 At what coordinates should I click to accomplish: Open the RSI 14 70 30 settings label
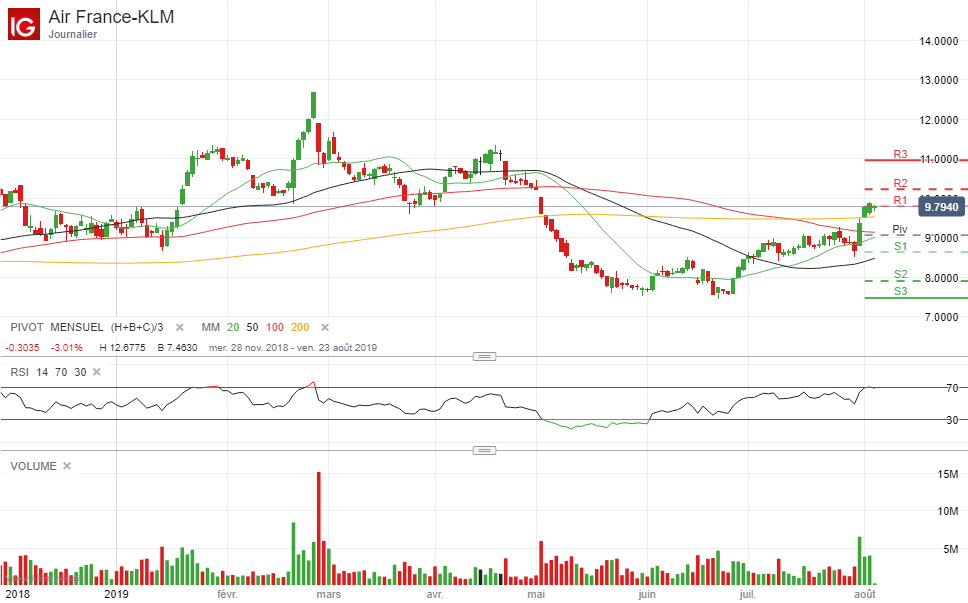48,372
